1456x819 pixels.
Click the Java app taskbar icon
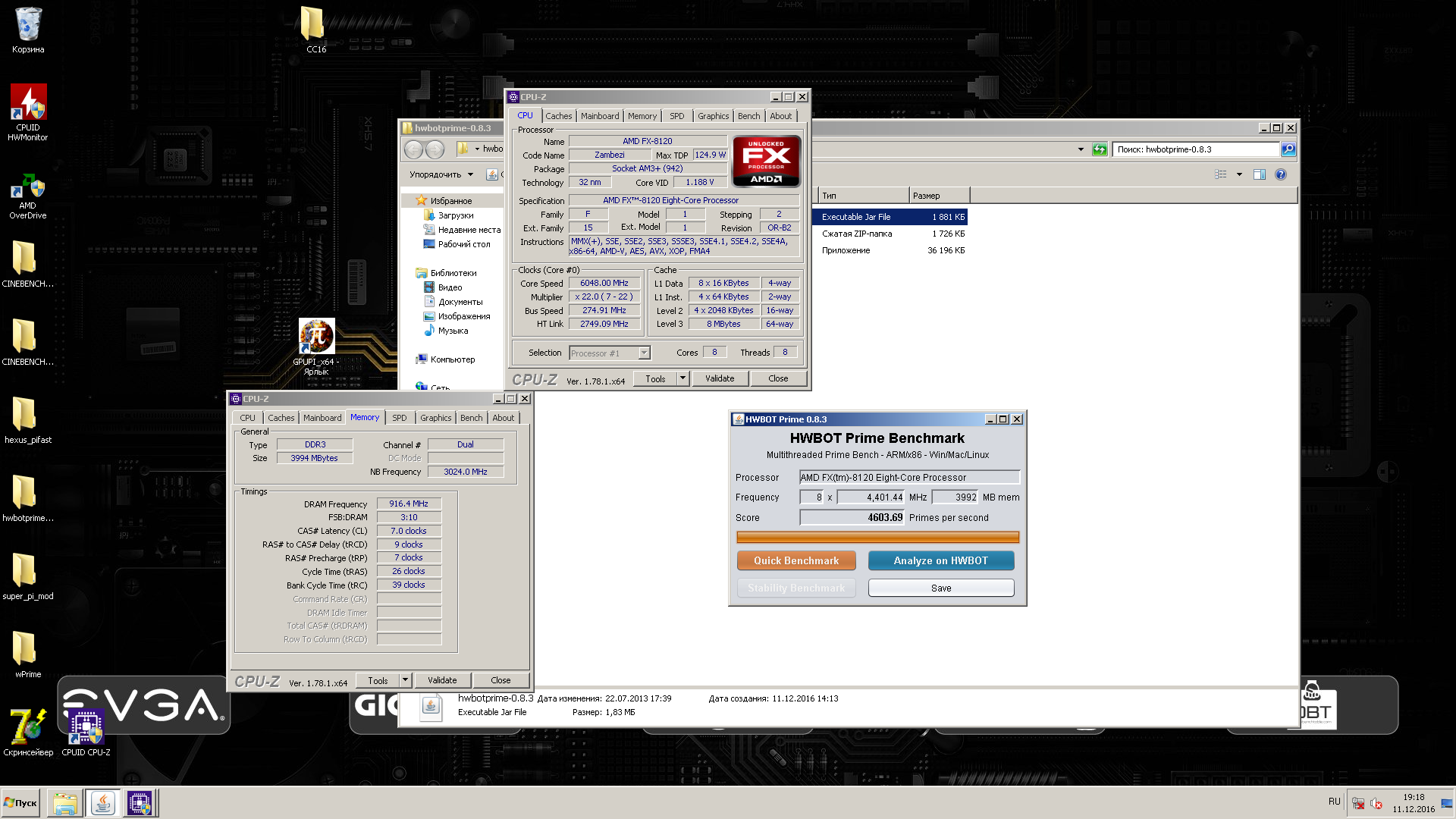point(102,803)
